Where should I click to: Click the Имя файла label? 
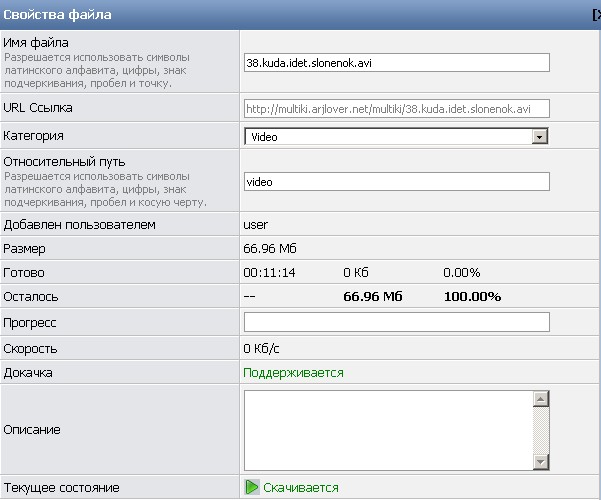[x=36, y=43]
